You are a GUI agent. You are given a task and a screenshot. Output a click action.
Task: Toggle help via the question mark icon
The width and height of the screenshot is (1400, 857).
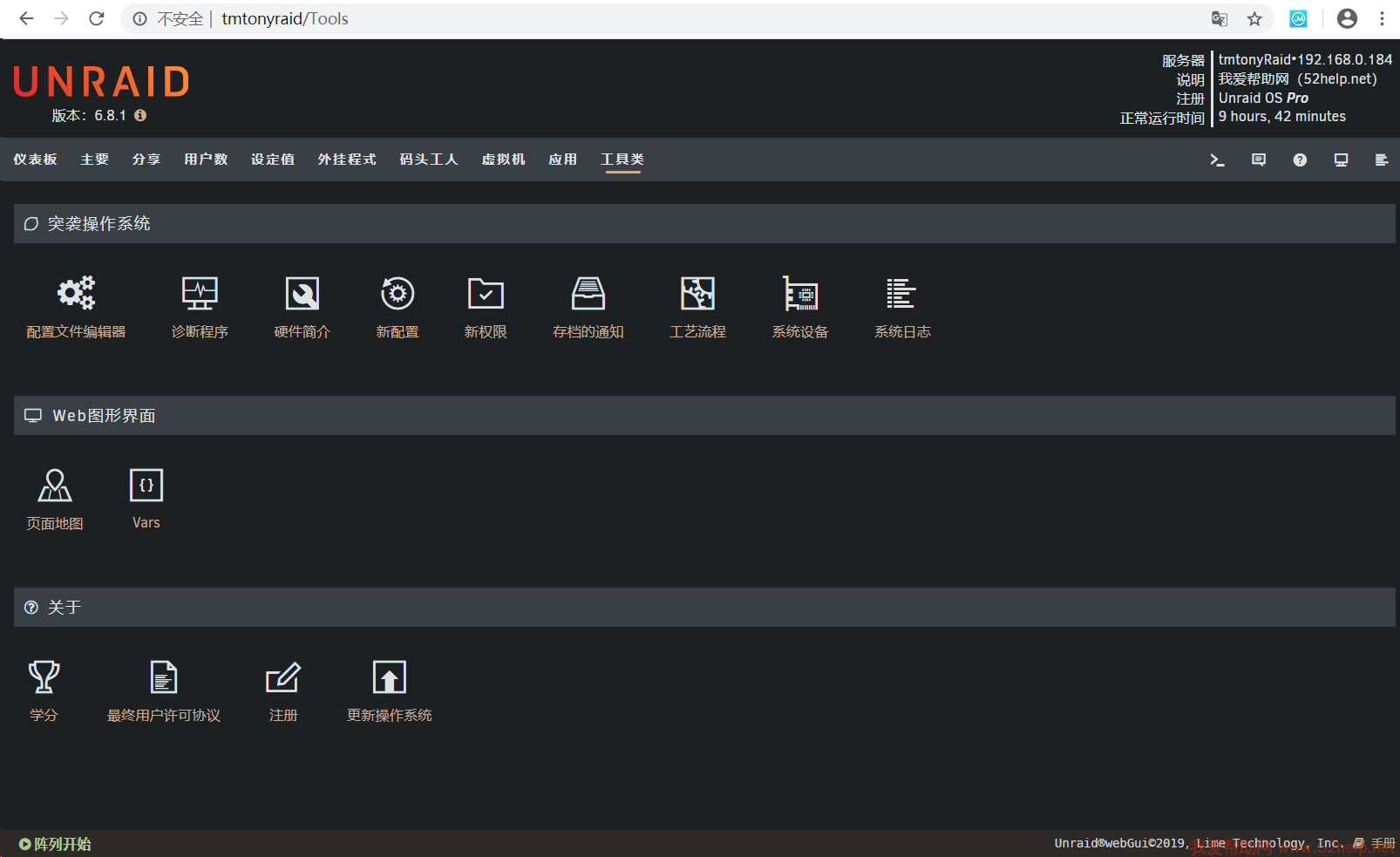pyautogui.click(x=1300, y=160)
